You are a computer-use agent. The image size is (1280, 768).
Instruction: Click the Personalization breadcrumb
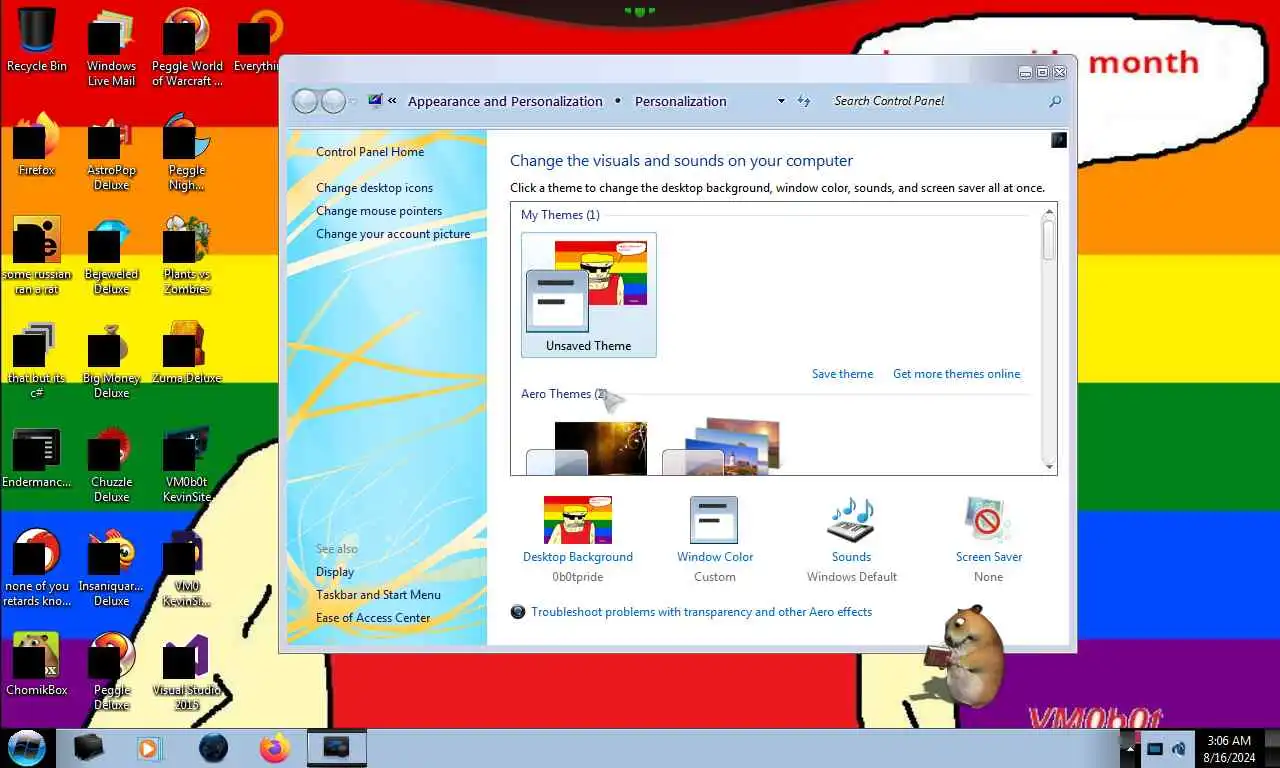pyautogui.click(x=681, y=101)
